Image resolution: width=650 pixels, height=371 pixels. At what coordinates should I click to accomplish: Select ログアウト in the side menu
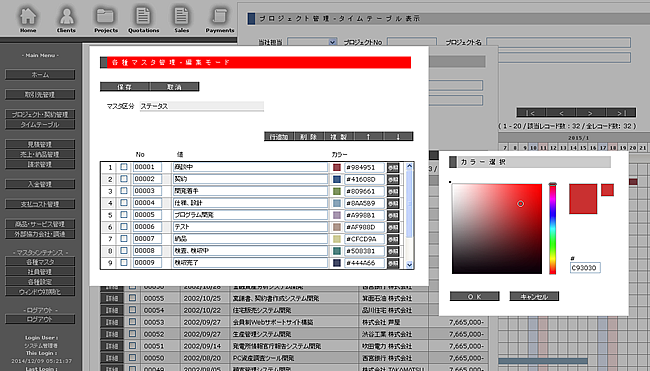(x=40, y=319)
